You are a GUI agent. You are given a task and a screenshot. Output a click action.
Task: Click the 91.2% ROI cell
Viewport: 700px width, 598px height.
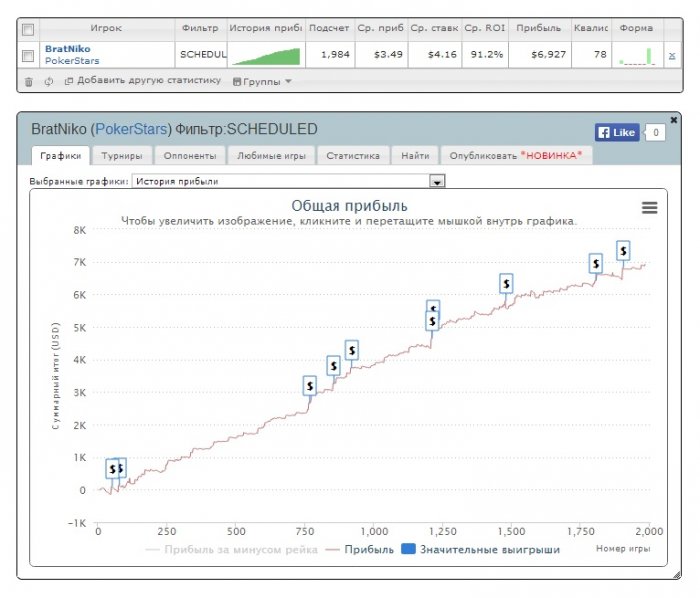point(485,55)
